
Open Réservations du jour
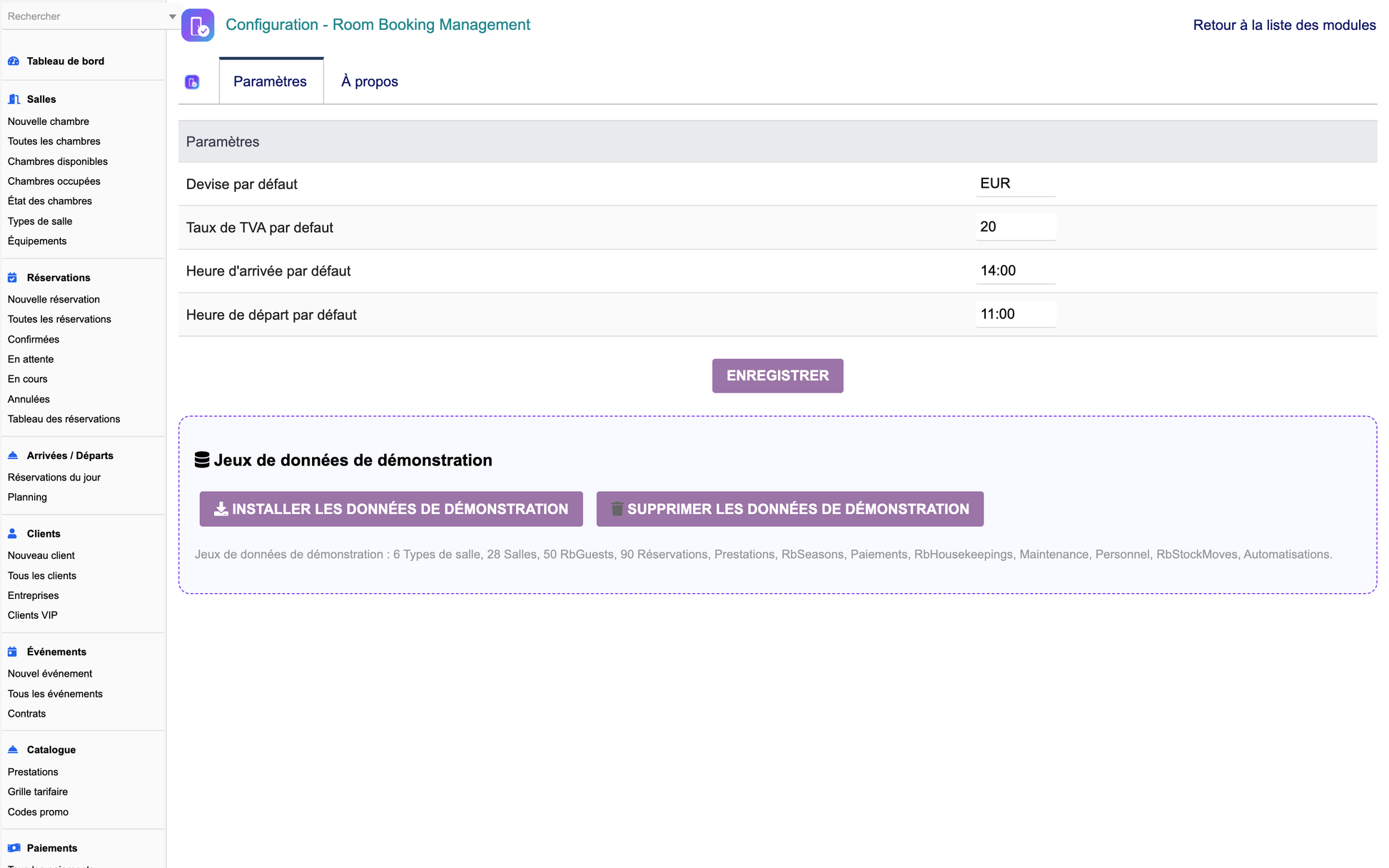(54, 478)
